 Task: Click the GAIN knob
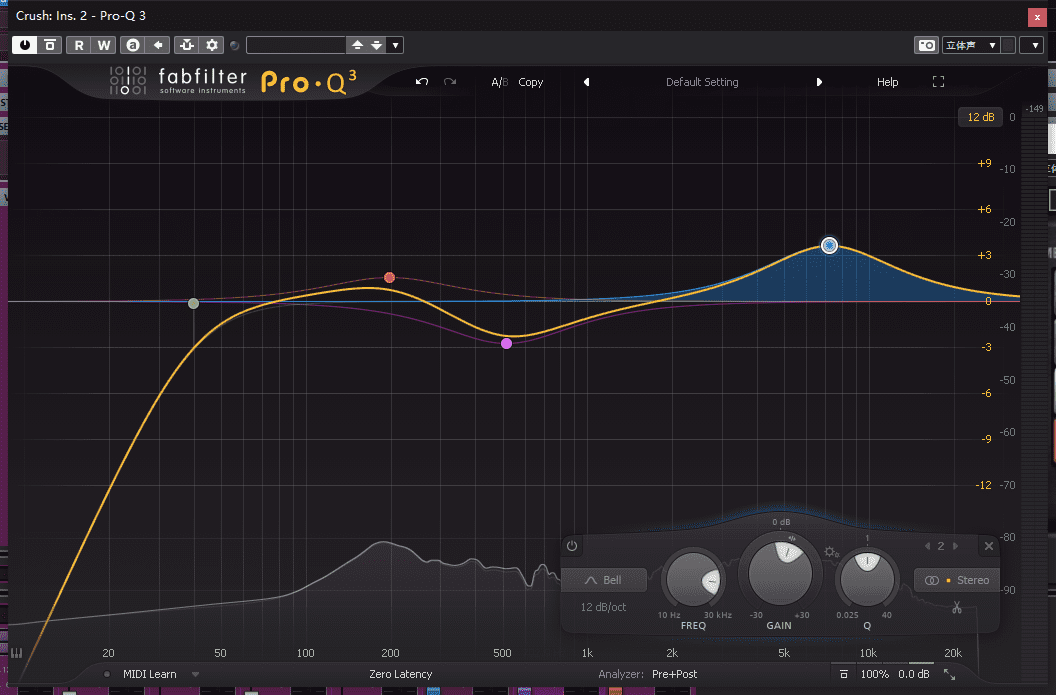click(780, 573)
